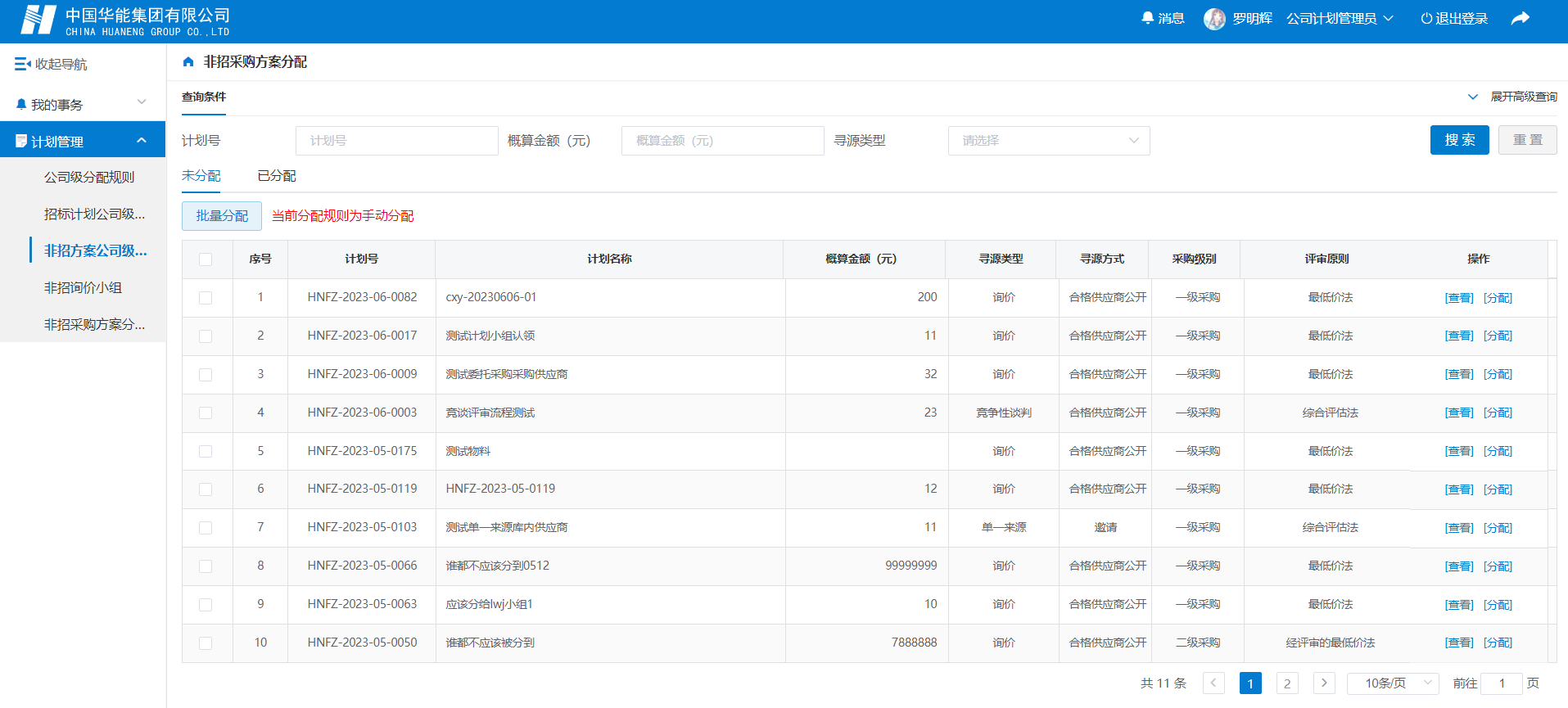This screenshot has height=708, width=1568.
Task: Click the 经评审的最低价法 cell
Action: tap(1331, 643)
